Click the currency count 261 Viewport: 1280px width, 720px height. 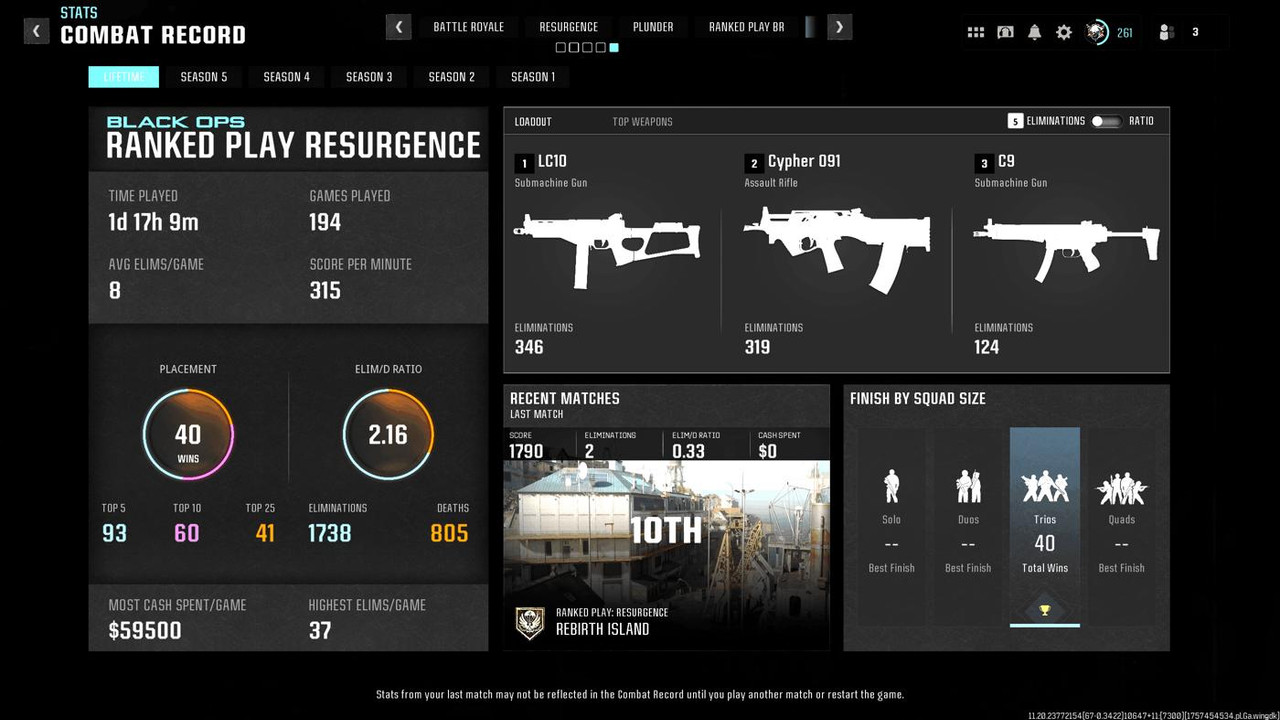point(1124,33)
